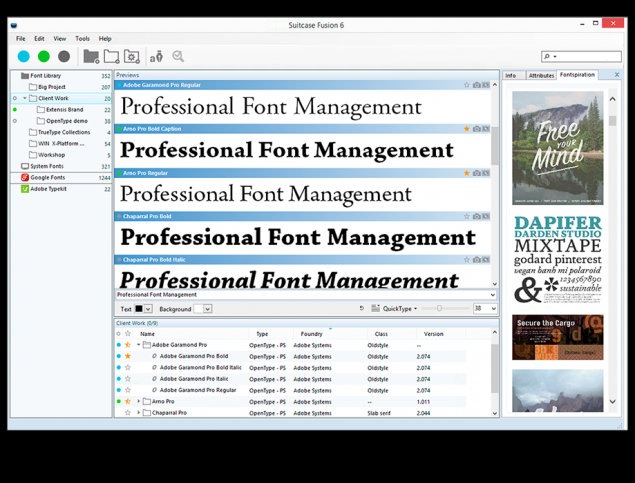The width and height of the screenshot is (635, 483).
Task: Click the new smart set gear folder icon
Action: 132,57
